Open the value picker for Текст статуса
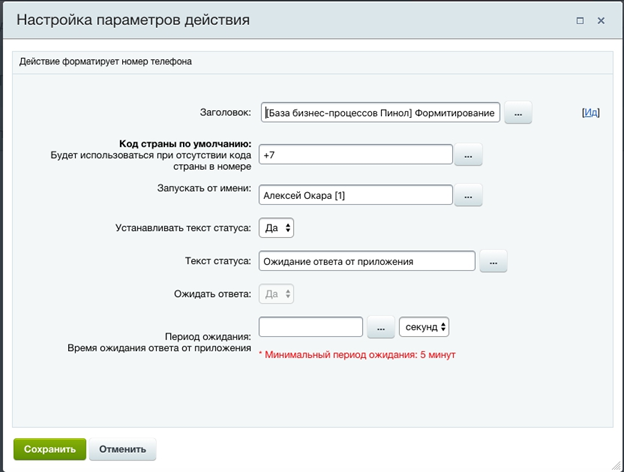 pos(494,261)
